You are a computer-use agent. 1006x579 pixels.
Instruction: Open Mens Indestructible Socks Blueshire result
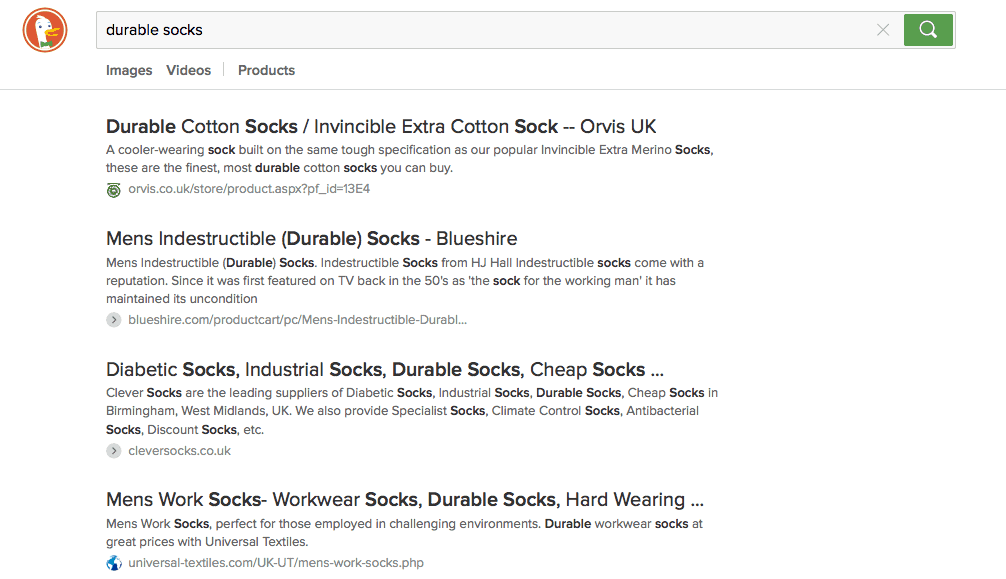coord(311,239)
